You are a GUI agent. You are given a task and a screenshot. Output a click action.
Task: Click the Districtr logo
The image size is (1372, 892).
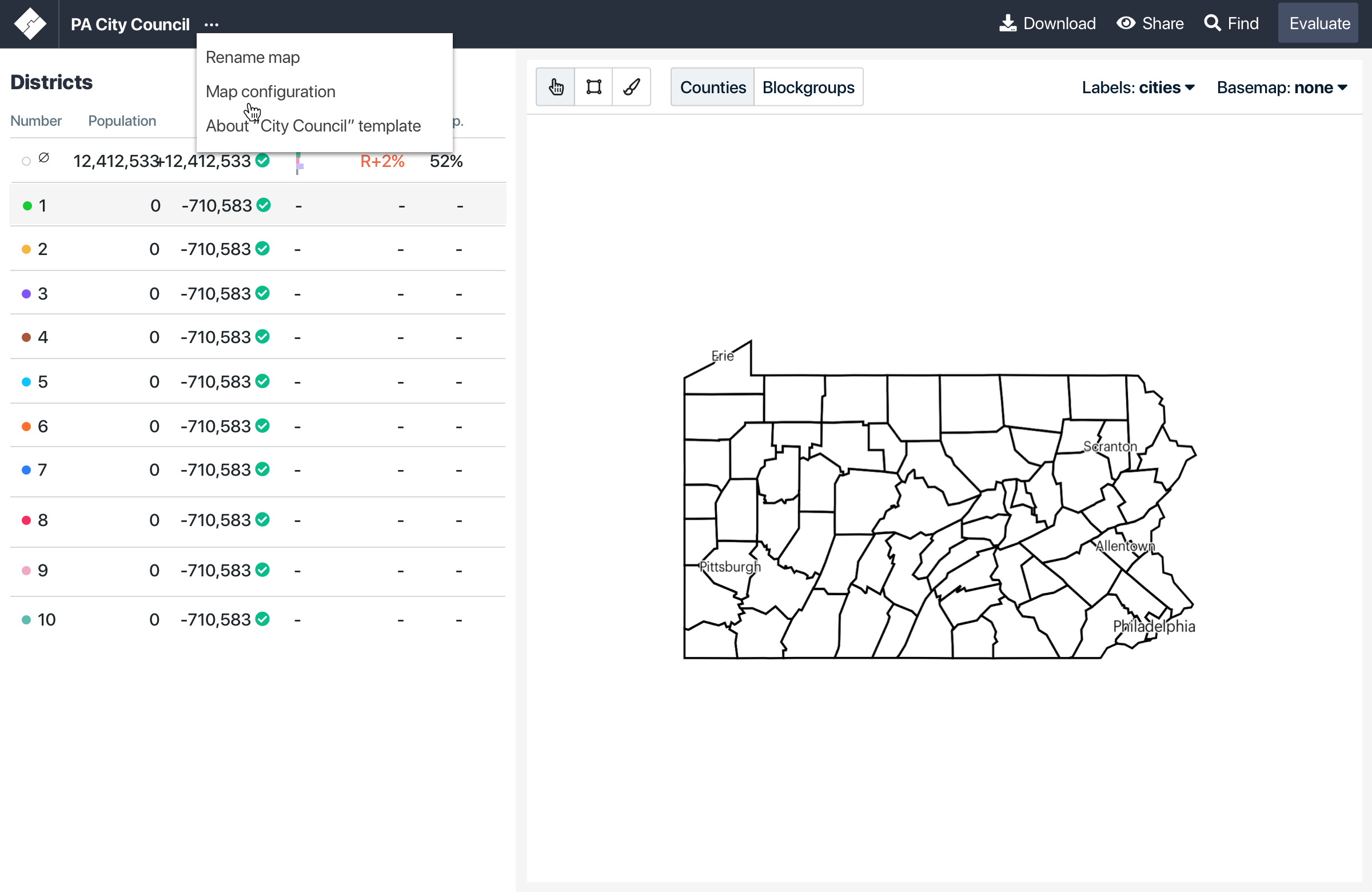tap(30, 23)
